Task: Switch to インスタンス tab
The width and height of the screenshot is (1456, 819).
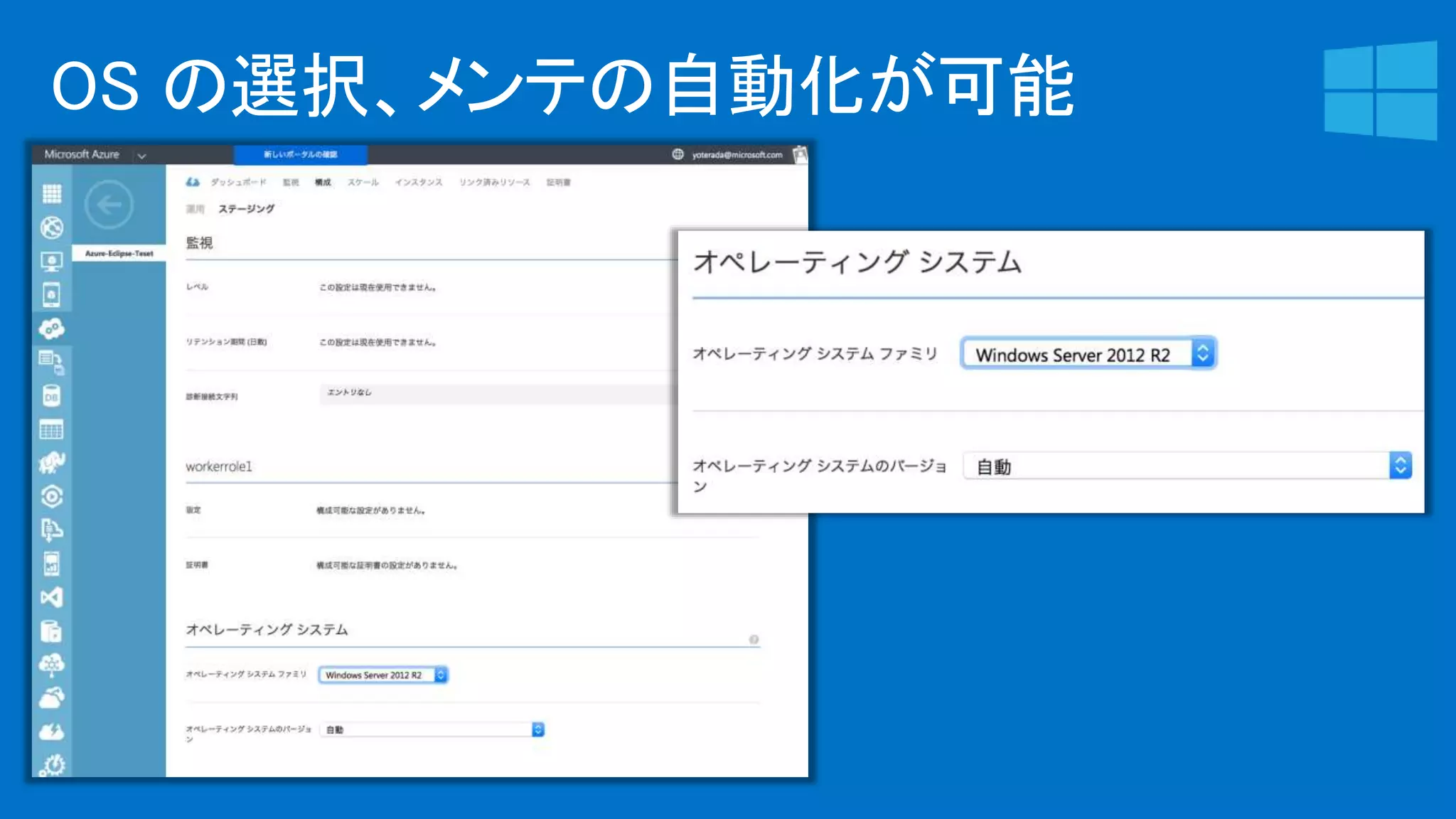Action: pos(419,183)
